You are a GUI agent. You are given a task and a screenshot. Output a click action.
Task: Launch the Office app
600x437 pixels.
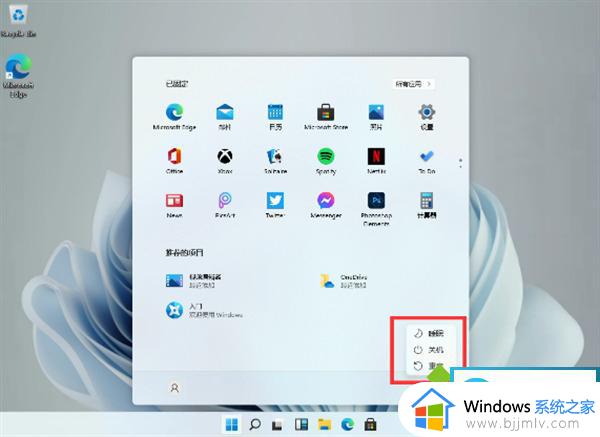point(174,161)
